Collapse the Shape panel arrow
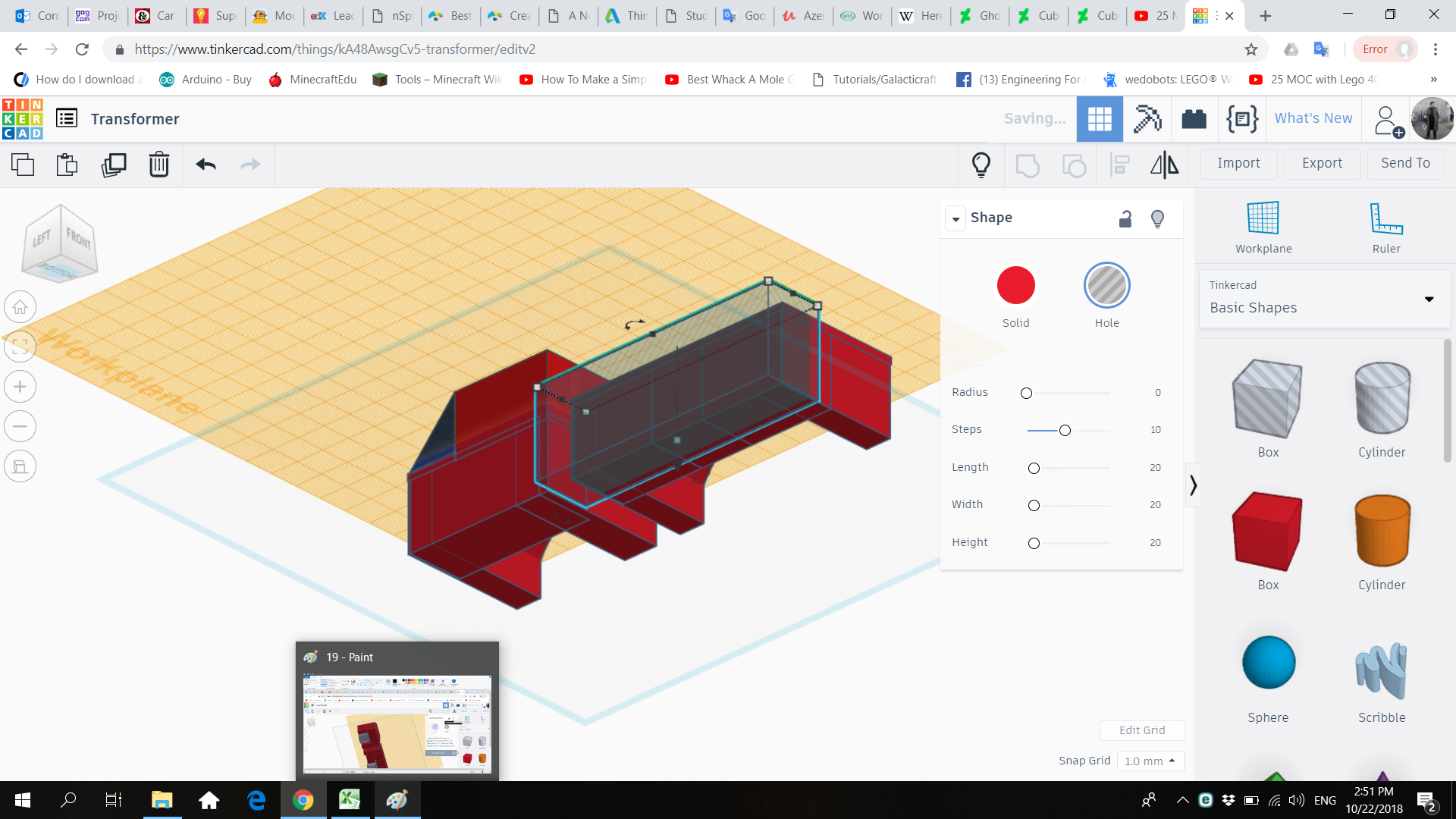The height and width of the screenshot is (819, 1456). coord(955,219)
